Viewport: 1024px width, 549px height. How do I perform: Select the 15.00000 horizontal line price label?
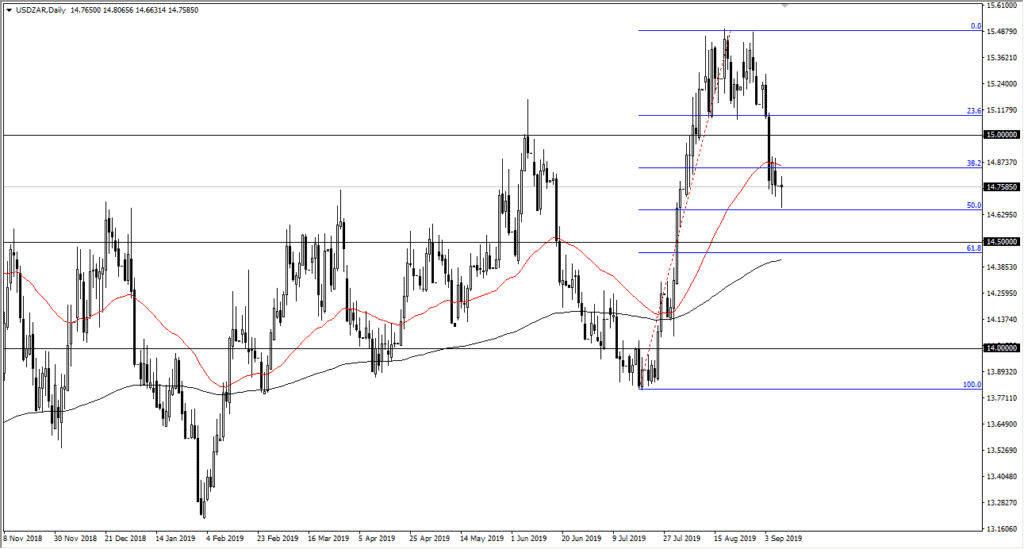[x=1003, y=134]
